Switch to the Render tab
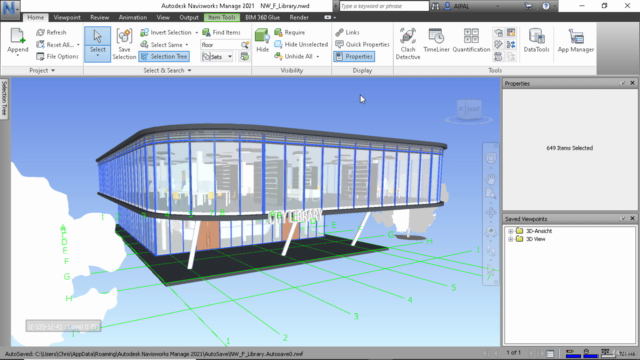 (x=299, y=18)
